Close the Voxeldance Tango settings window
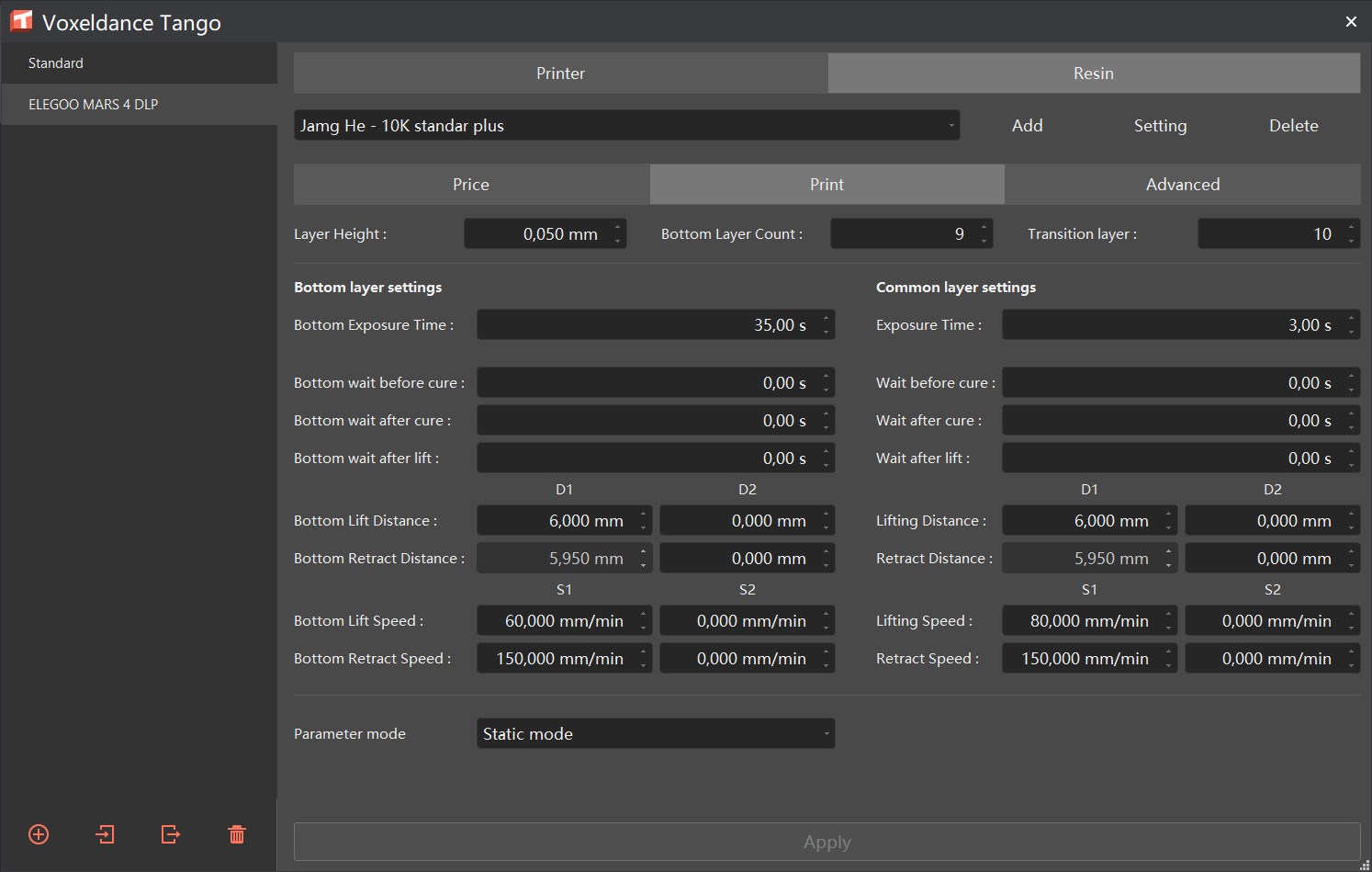Image resolution: width=1372 pixels, height=872 pixels. (x=1351, y=22)
